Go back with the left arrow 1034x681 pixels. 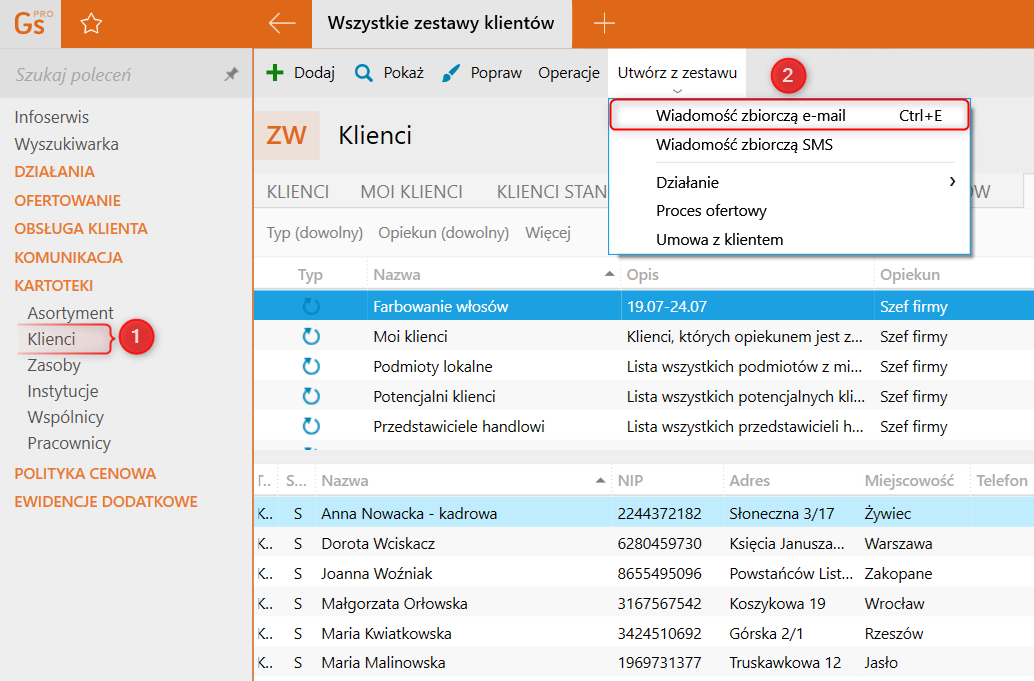coord(282,24)
